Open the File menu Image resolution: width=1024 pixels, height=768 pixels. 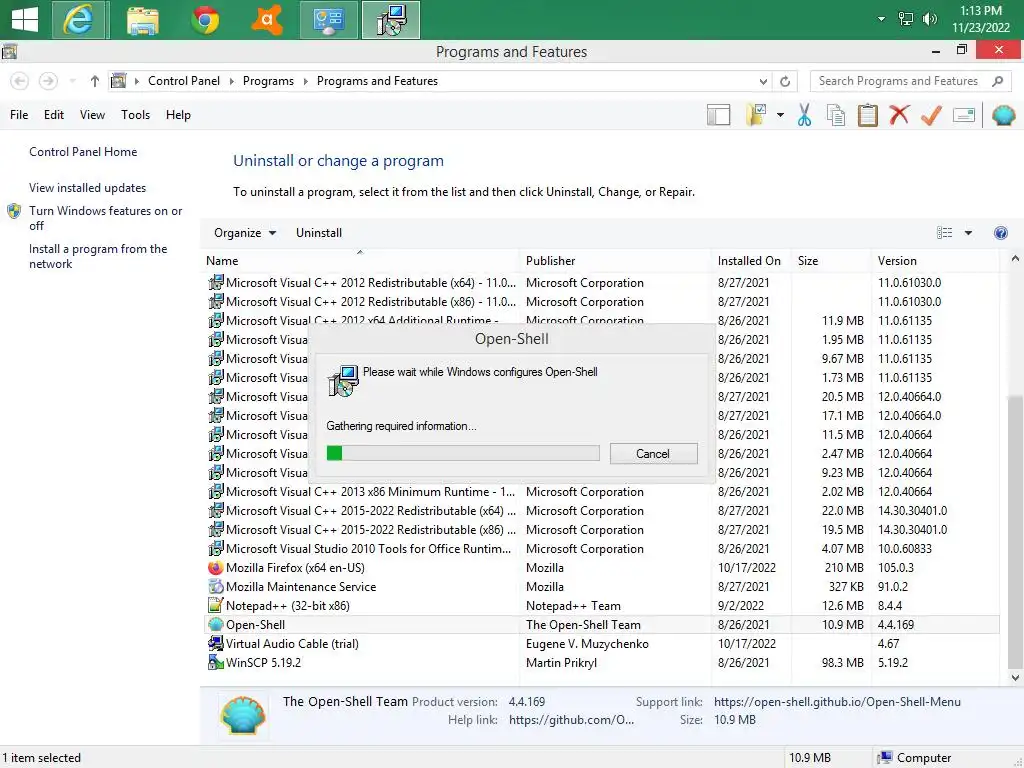pos(19,115)
